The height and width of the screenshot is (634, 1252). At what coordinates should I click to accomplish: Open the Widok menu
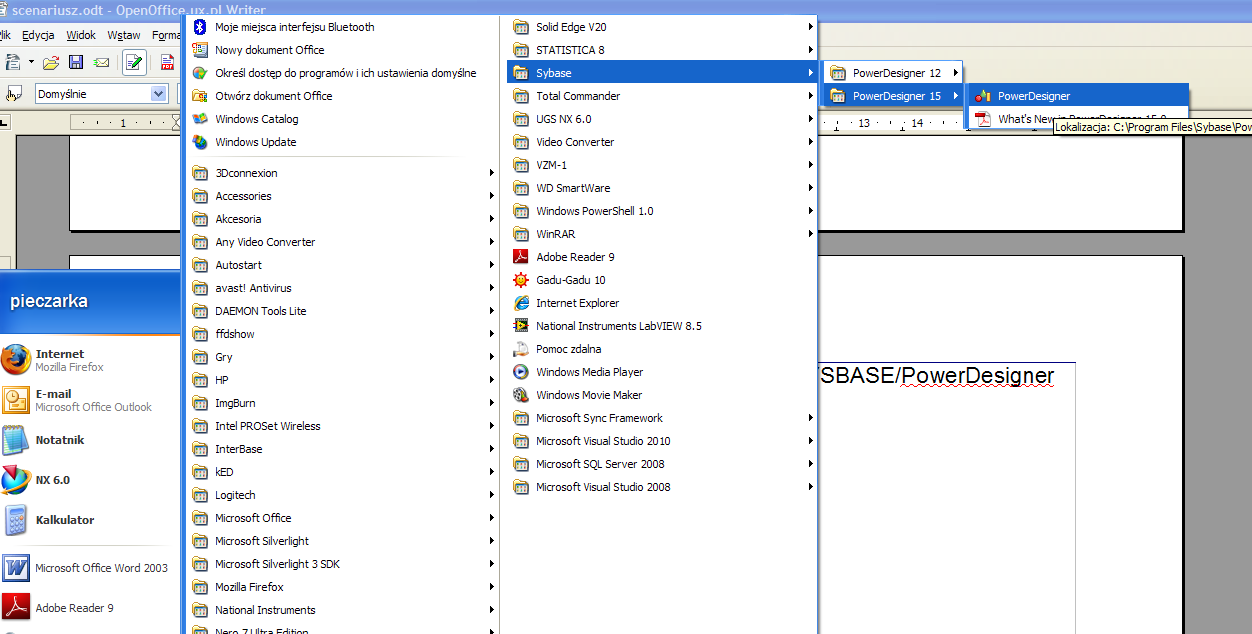click(x=81, y=35)
